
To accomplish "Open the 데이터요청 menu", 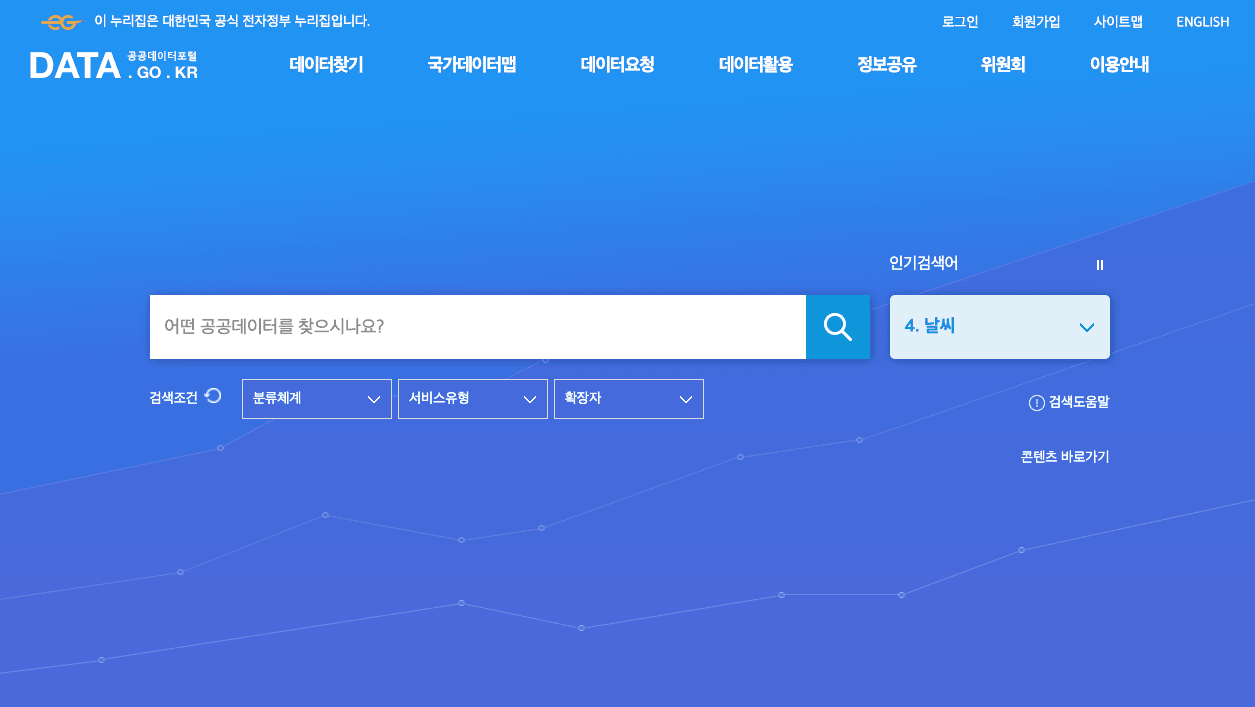I will coord(618,65).
